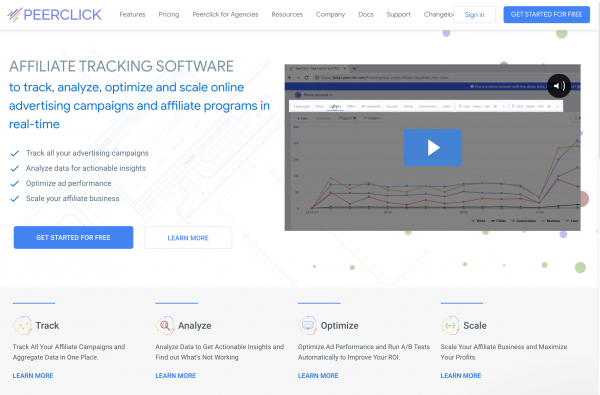Toggle the video sound icon
600x395 pixels.
coord(559,86)
